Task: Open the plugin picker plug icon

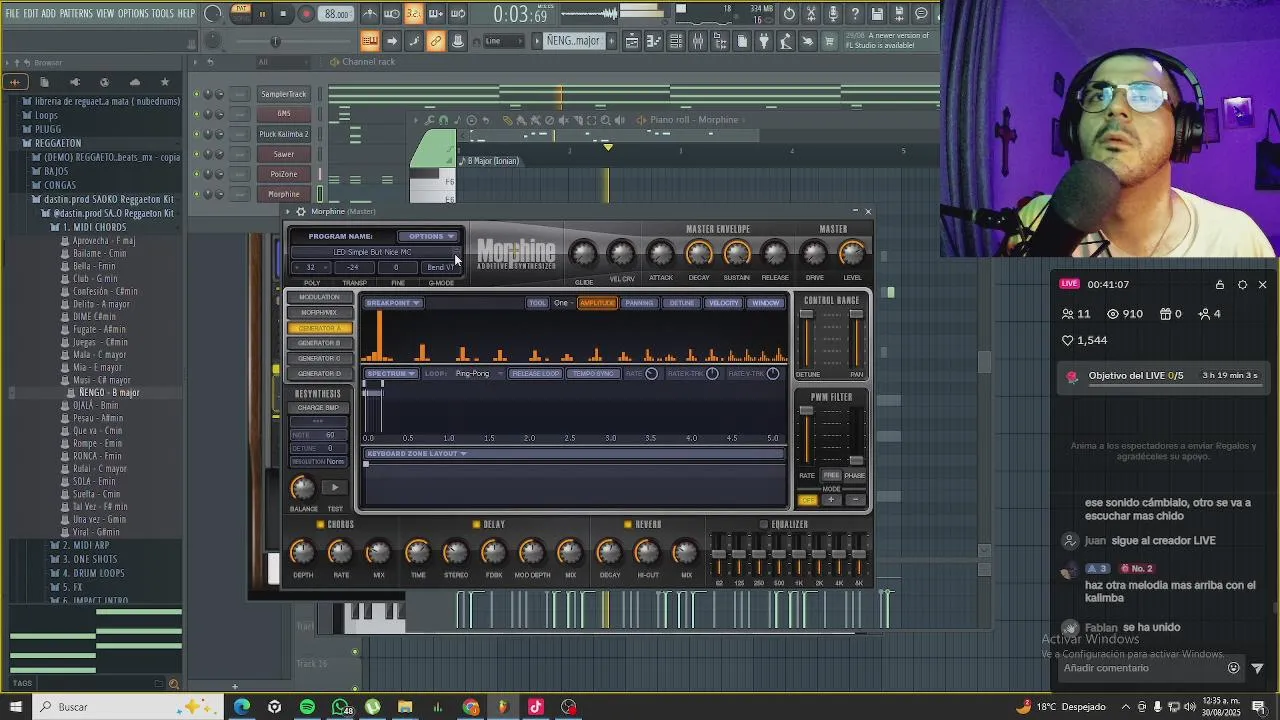Action: (x=764, y=41)
